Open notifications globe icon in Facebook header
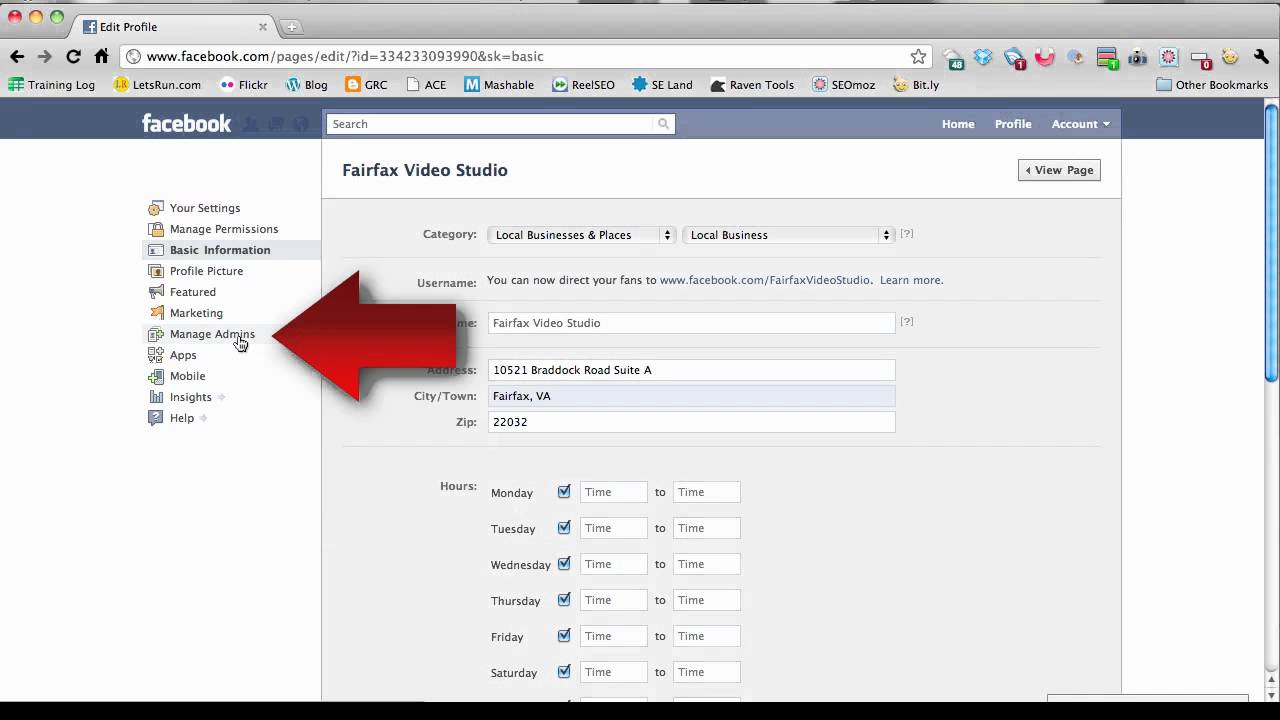The image size is (1280, 720). (x=300, y=124)
